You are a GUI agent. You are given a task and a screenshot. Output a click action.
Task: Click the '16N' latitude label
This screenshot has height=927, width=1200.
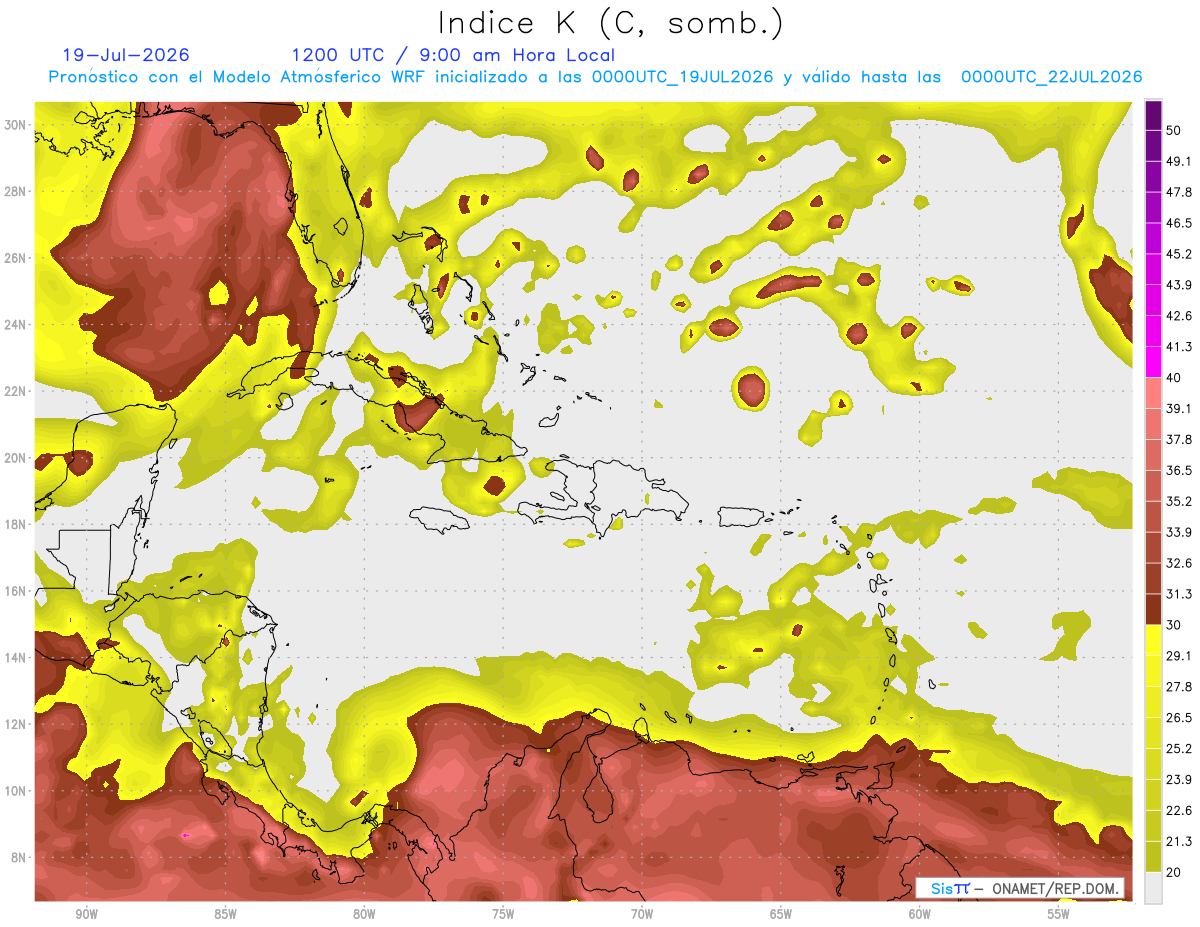16,591
